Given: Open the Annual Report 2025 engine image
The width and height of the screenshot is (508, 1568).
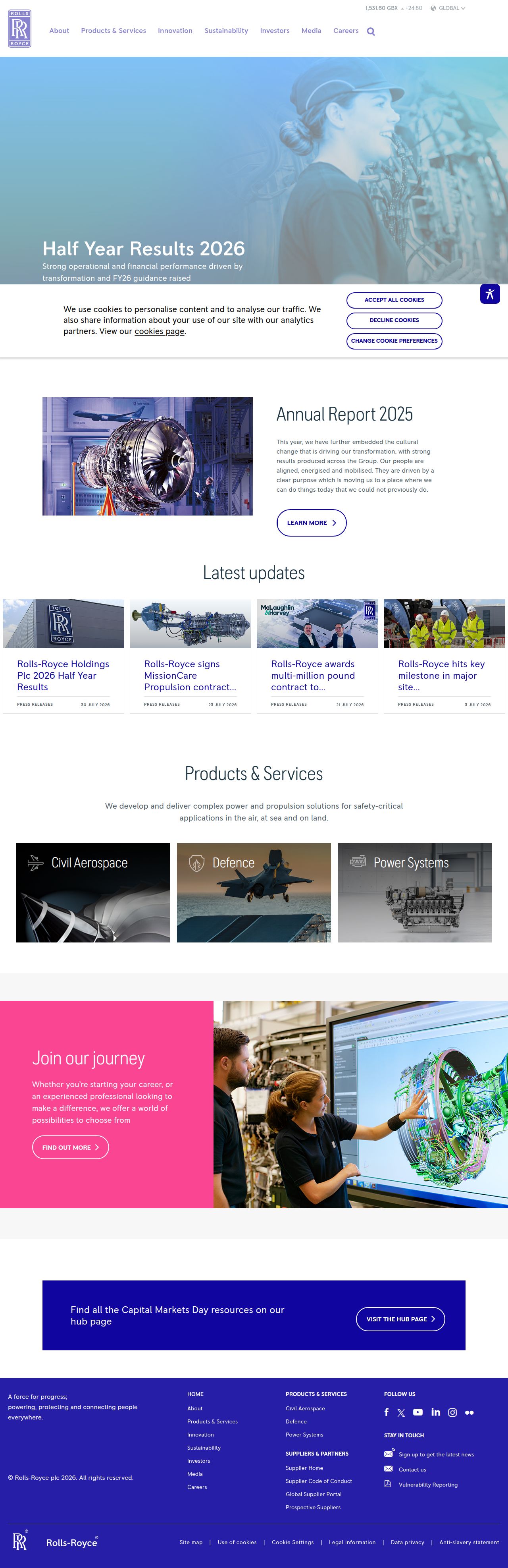Looking at the screenshot, I should tap(147, 456).
